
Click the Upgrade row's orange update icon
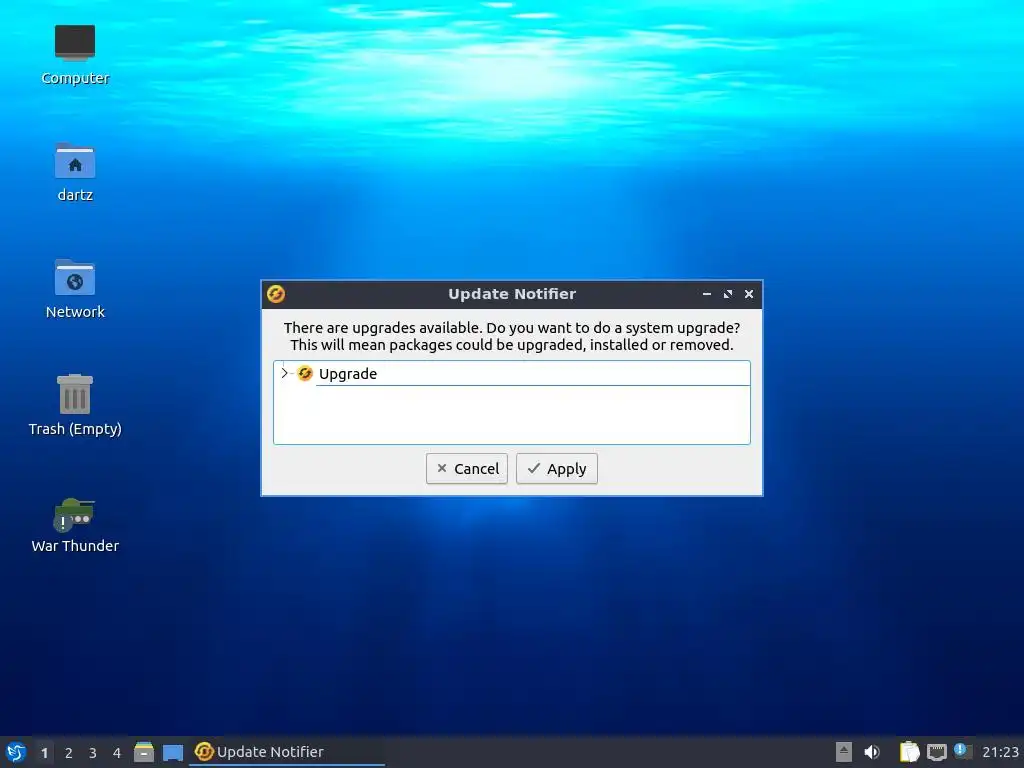click(x=304, y=374)
